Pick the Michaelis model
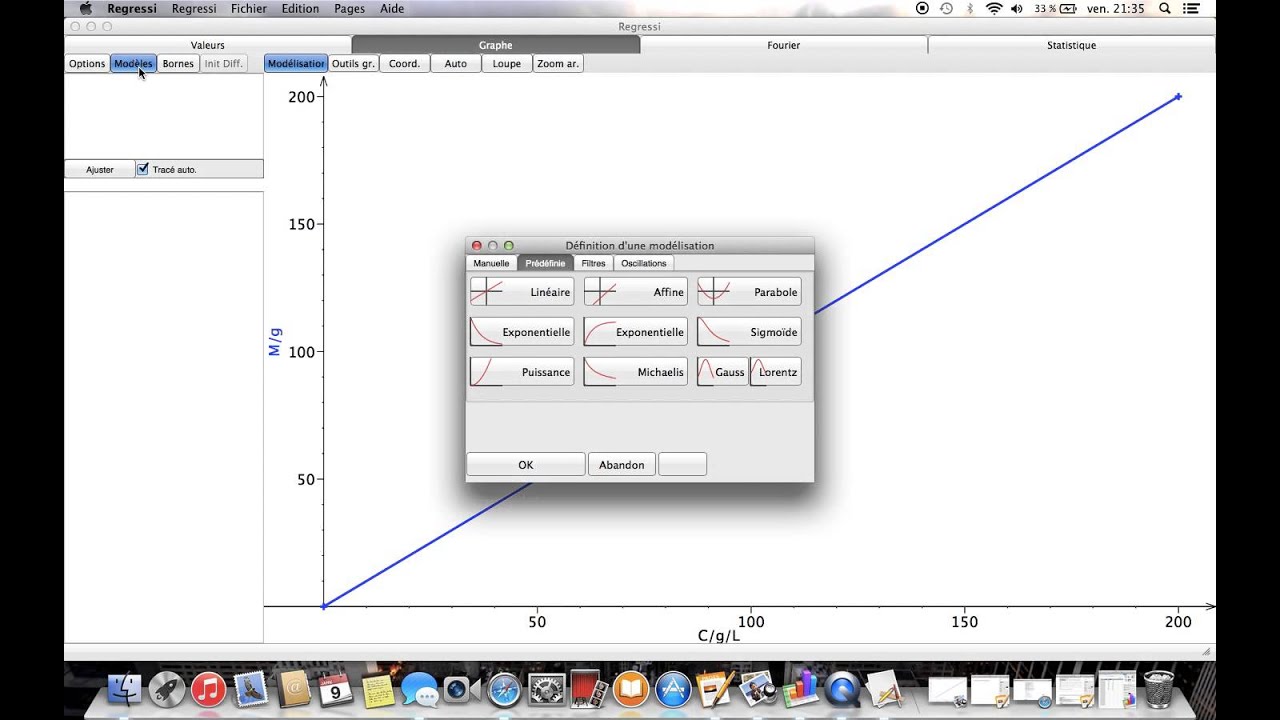1280x720 pixels. click(635, 372)
